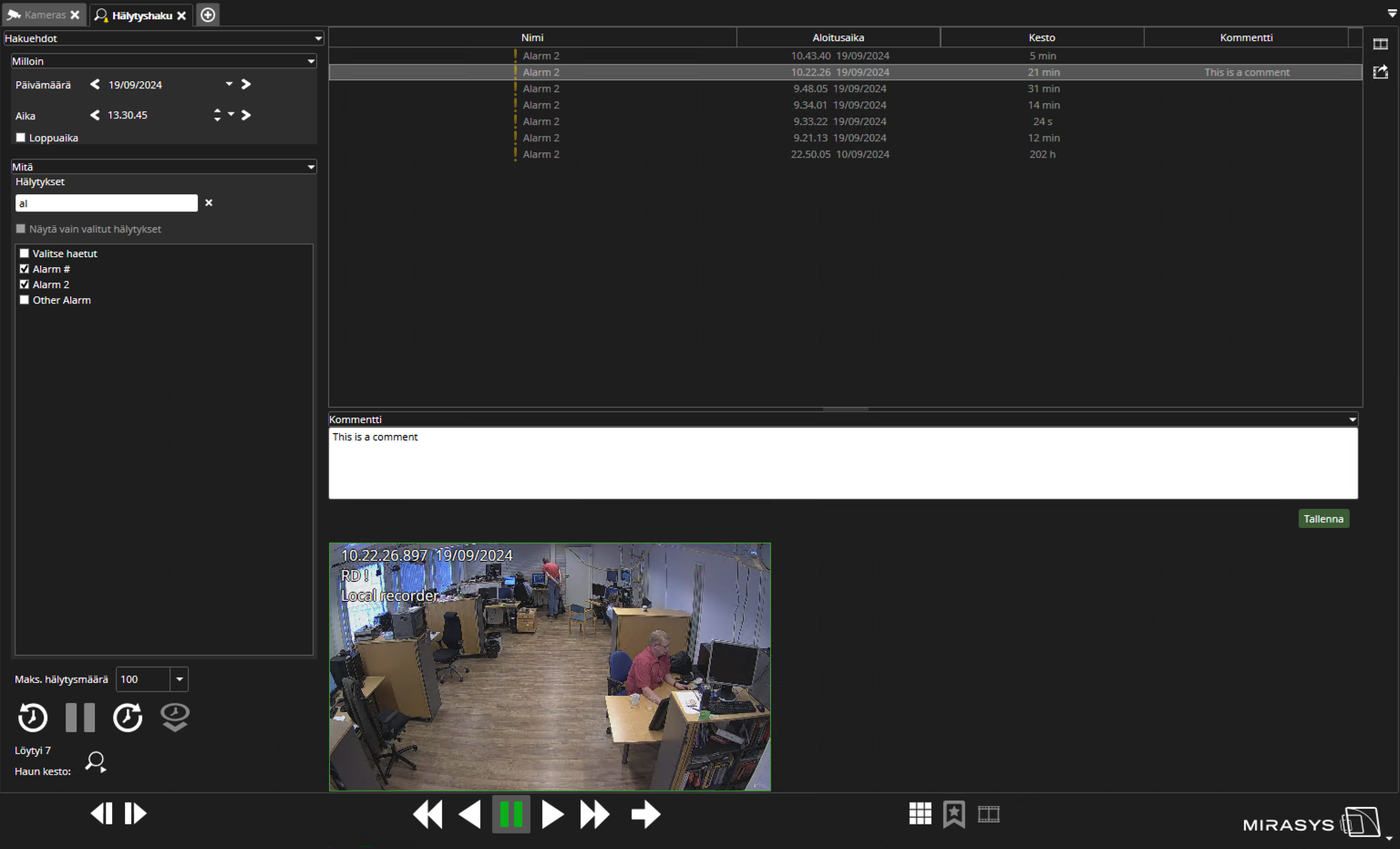Collapse the Milloin section
Screen dimensions: 1400x849
pos(311,61)
